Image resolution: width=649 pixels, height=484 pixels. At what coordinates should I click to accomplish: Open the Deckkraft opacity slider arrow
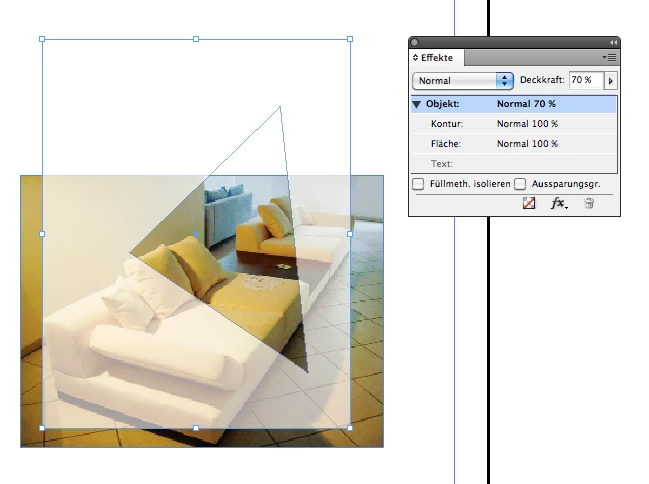(x=611, y=81)
